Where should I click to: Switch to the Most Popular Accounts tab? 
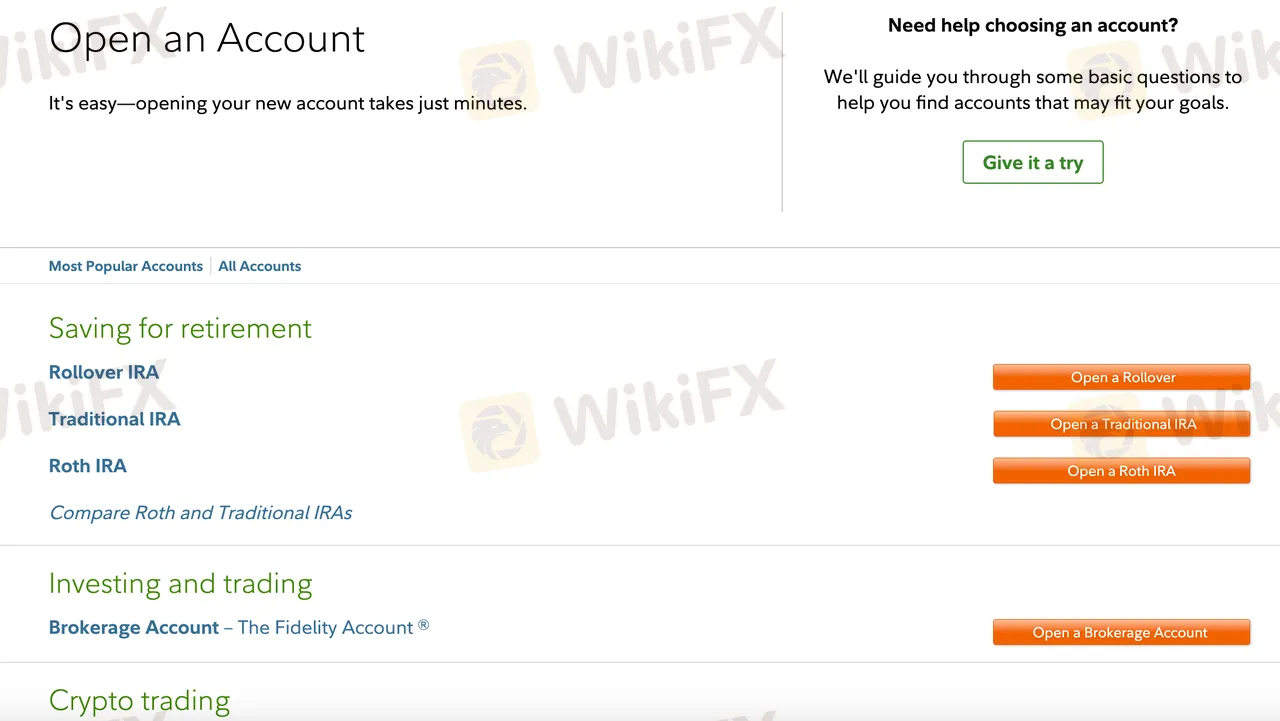126,266
